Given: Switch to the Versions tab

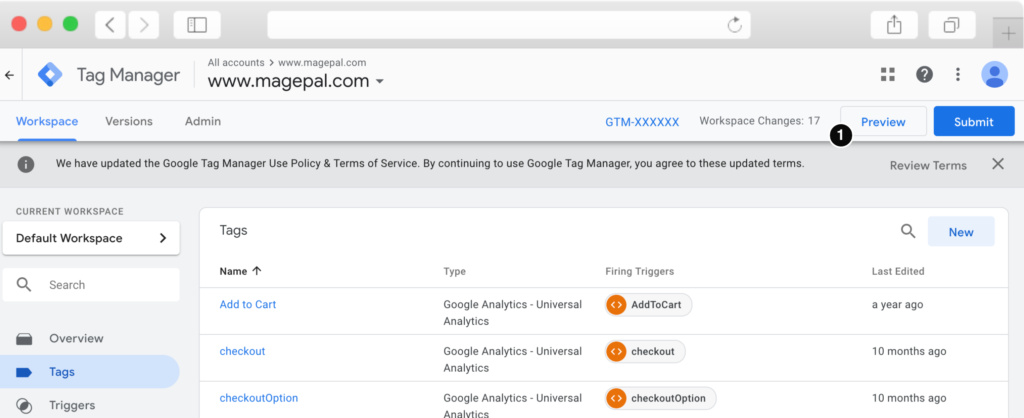Looking at the screenshot, I should [129, 121].
